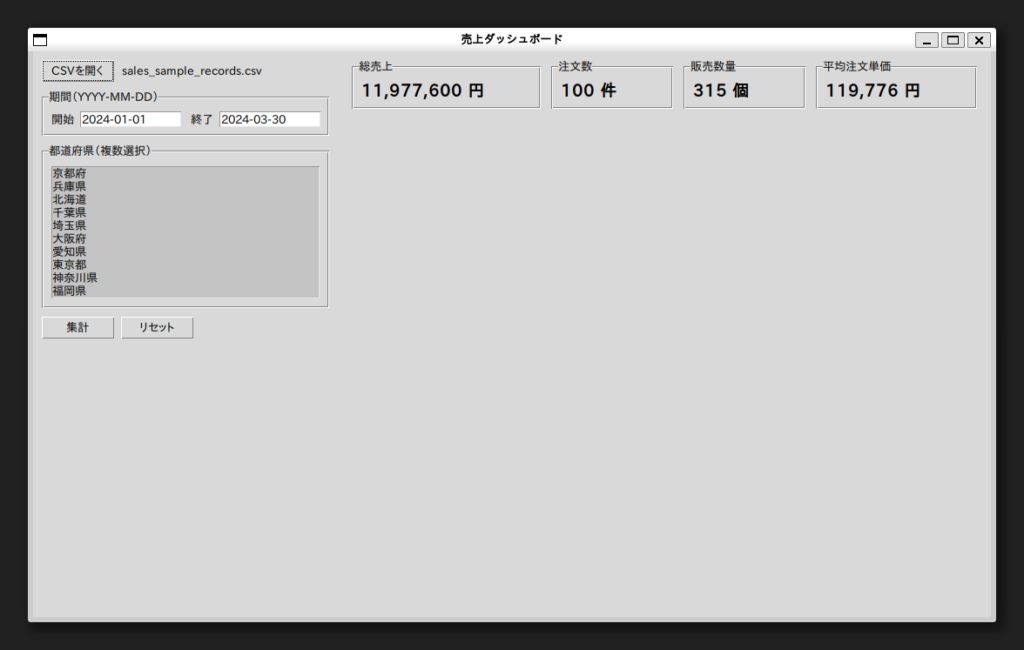This screenshot has height=650, width=1024.
Task: Click the 終了 date input field
Action: click(269, 119)
